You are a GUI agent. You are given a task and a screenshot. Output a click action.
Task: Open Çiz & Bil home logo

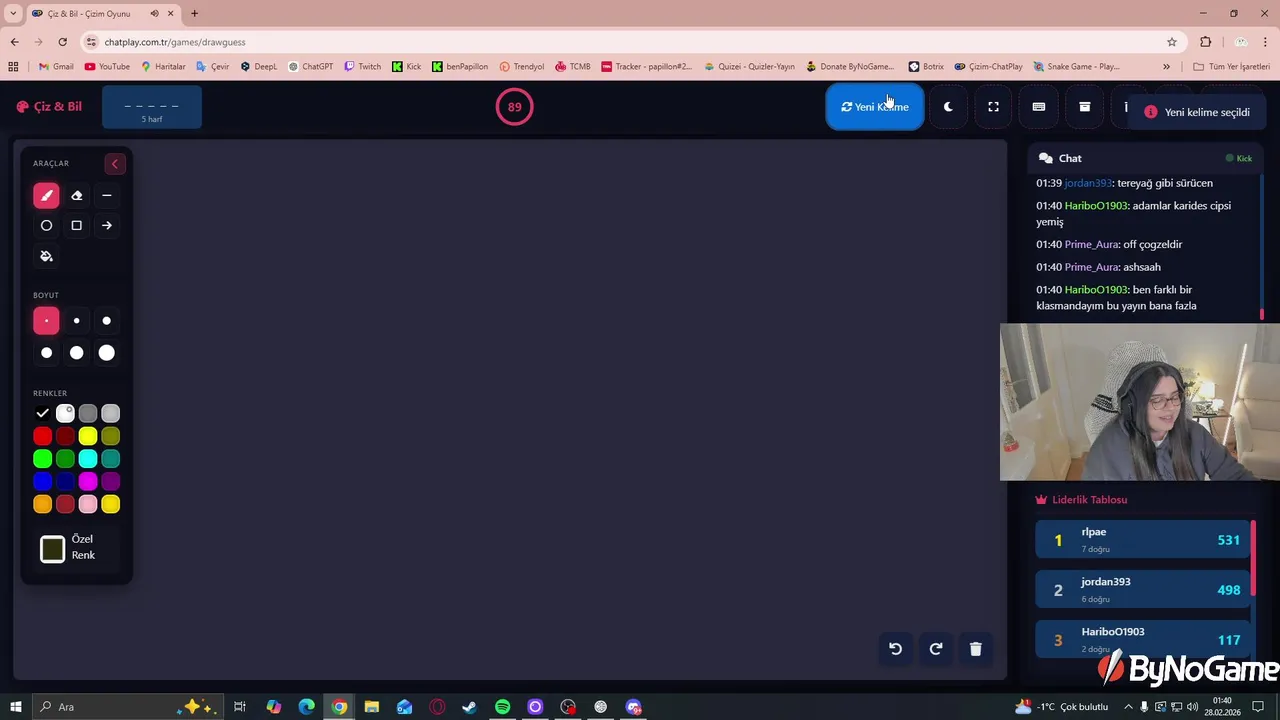coord(49,107)
